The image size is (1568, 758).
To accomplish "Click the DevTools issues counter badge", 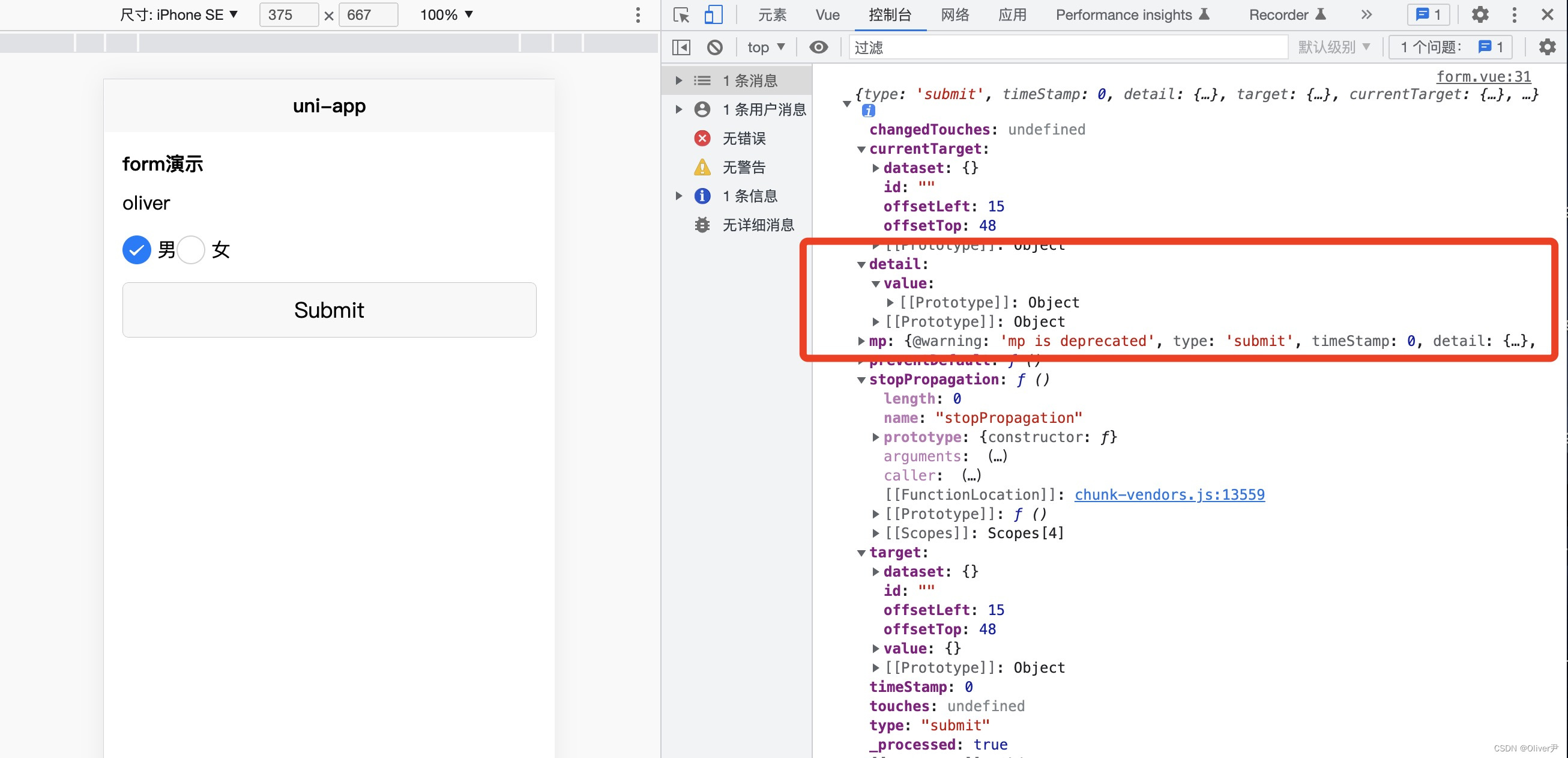I will click(x=1428, y=14).
